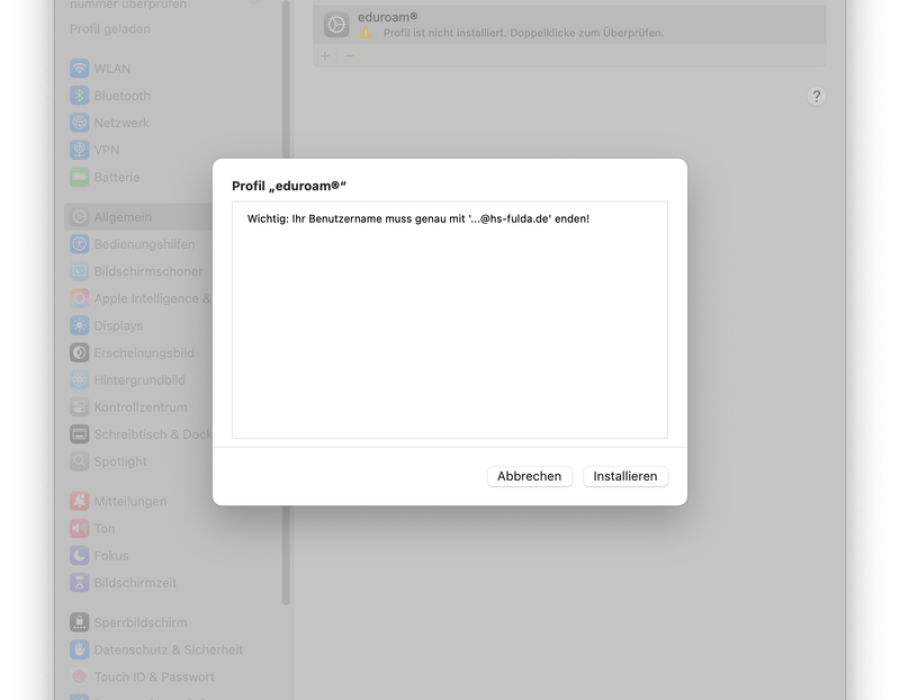This screenshot has width=900, height=700.
Task: Open Datenschutz & Sicherheit hand icon
Action: pos(79,650)
